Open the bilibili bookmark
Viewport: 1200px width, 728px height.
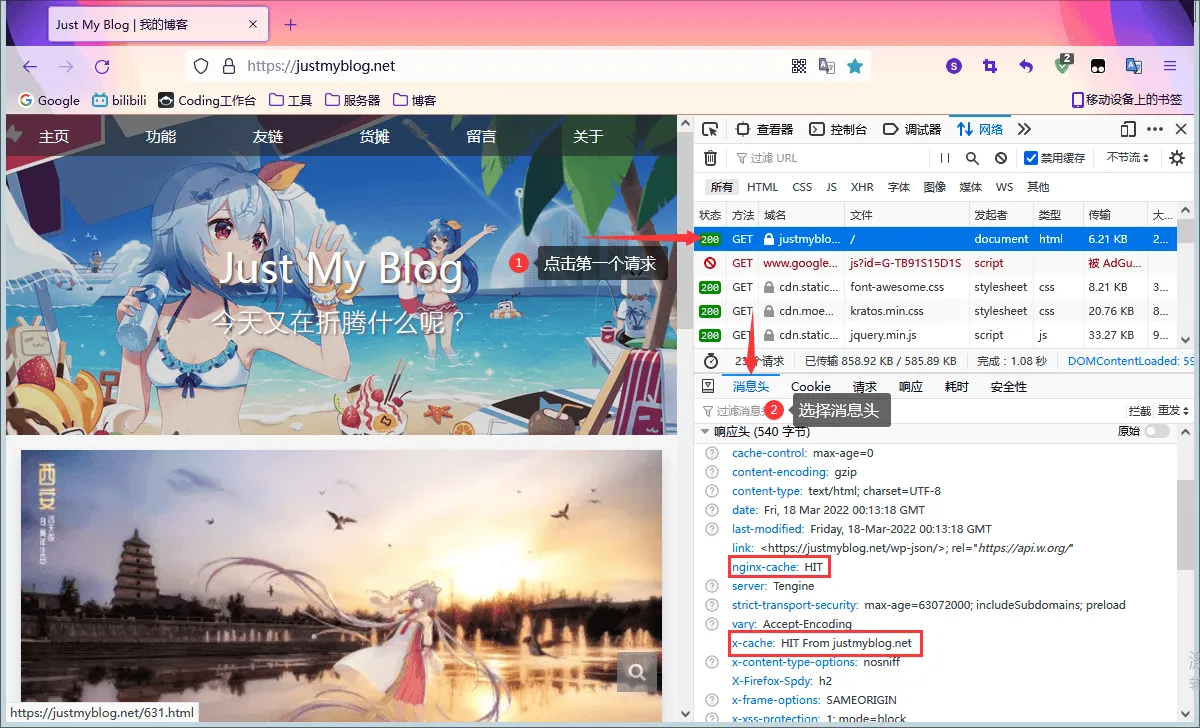click(x=120, y=100)
